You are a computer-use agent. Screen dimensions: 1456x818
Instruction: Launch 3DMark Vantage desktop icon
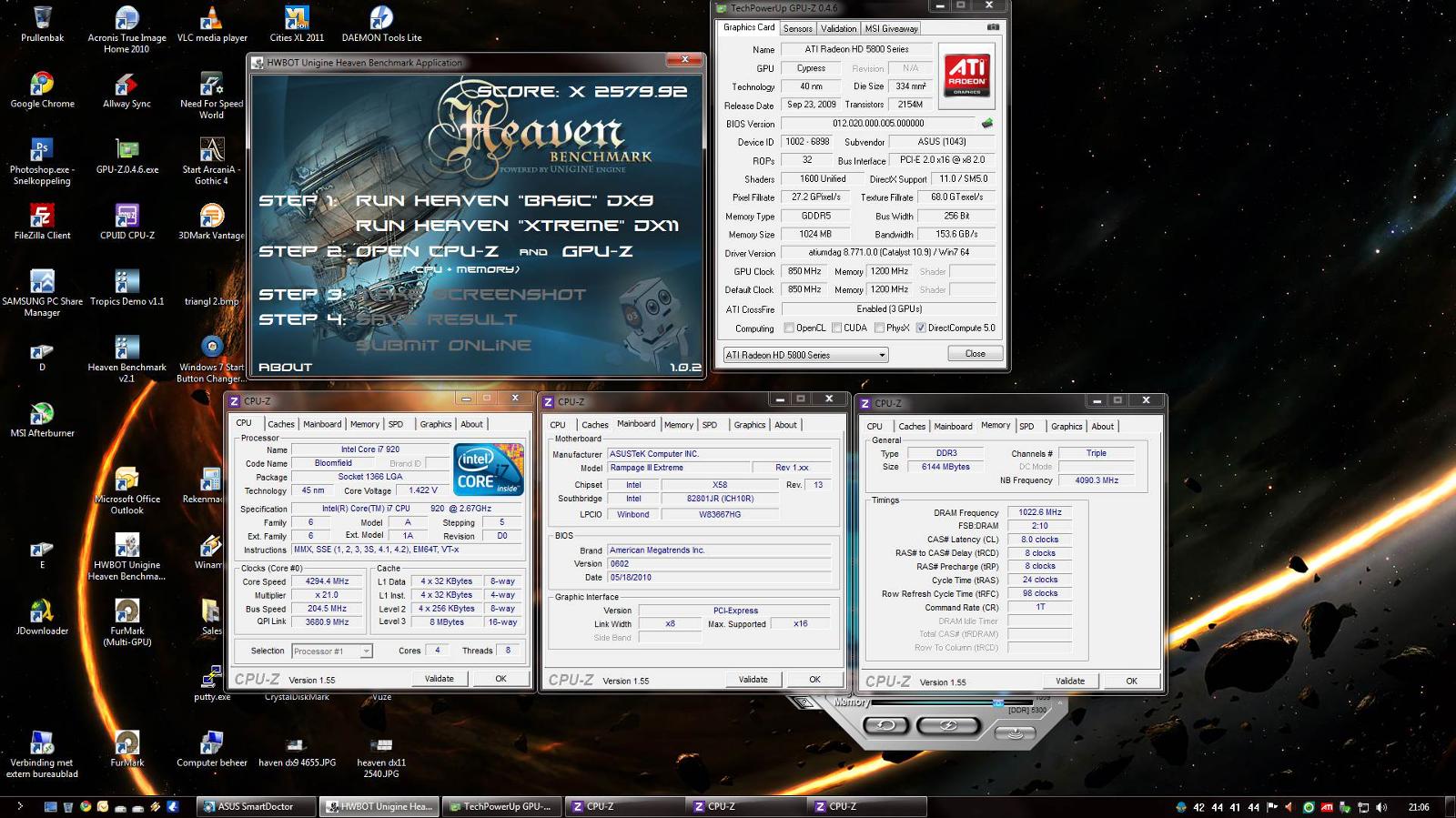[211, 221]
